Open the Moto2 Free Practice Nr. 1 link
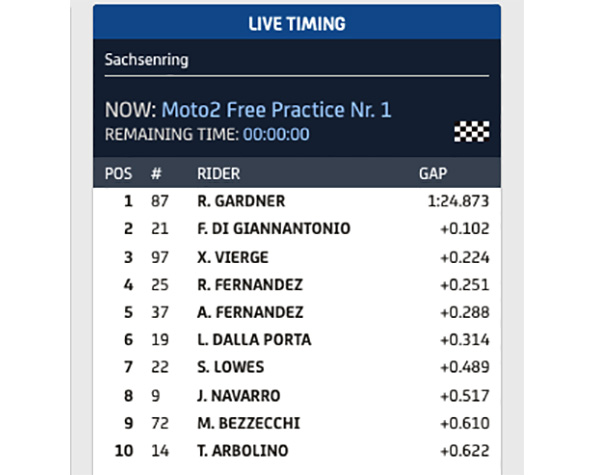595x475 pixels. pyautogui.click(x=276, y=110)
